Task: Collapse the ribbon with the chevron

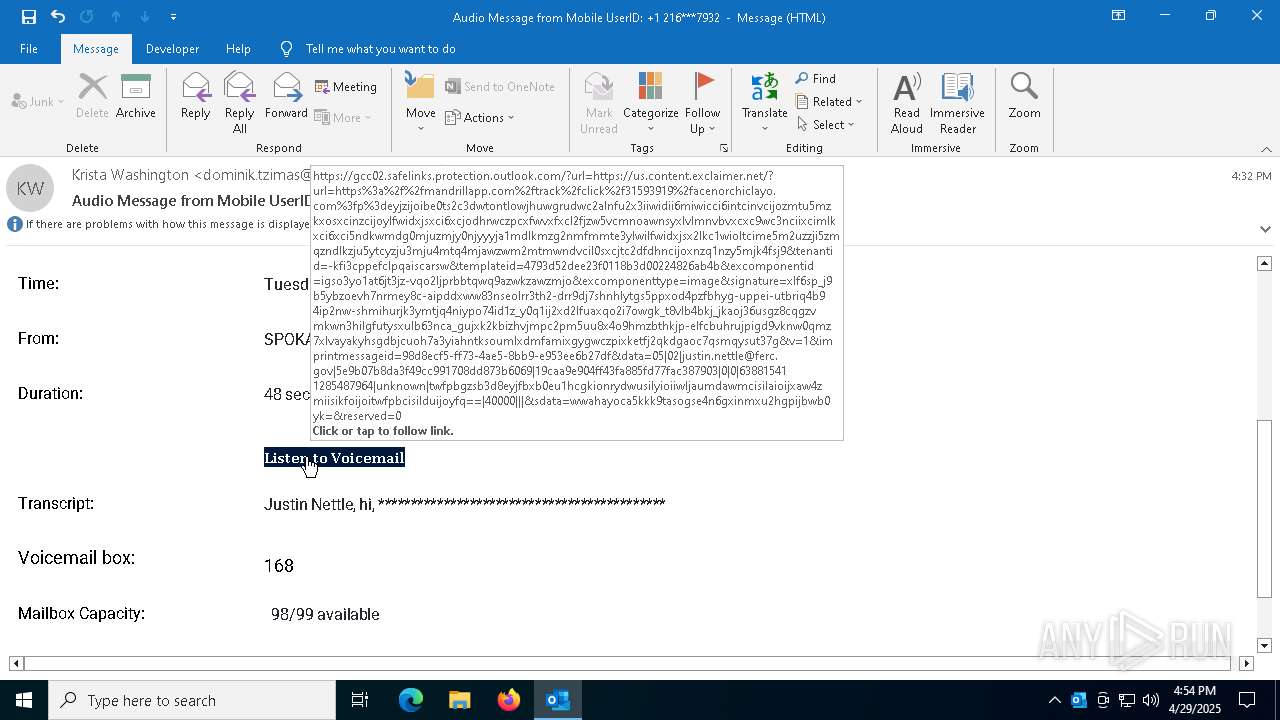Action: click(1266, 149)
